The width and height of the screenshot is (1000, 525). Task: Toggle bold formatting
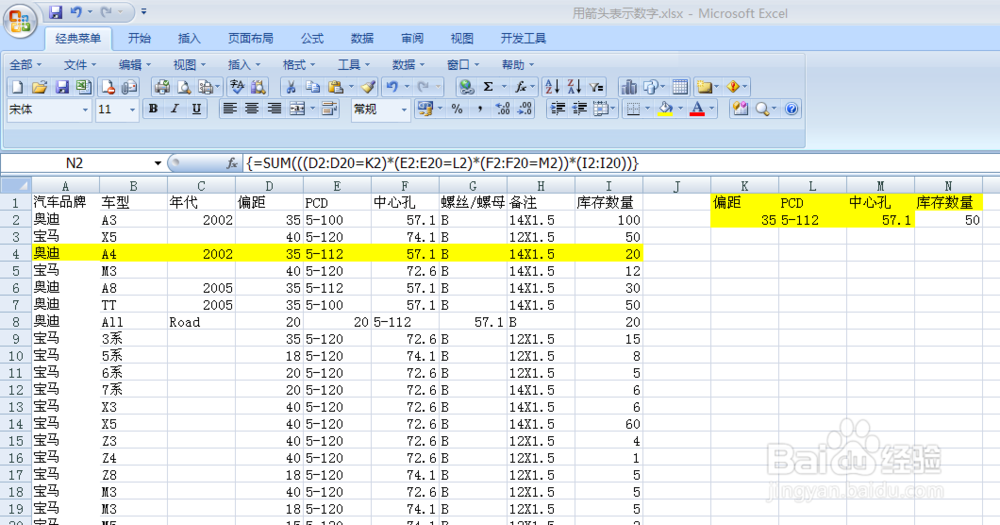coord(153,109)
